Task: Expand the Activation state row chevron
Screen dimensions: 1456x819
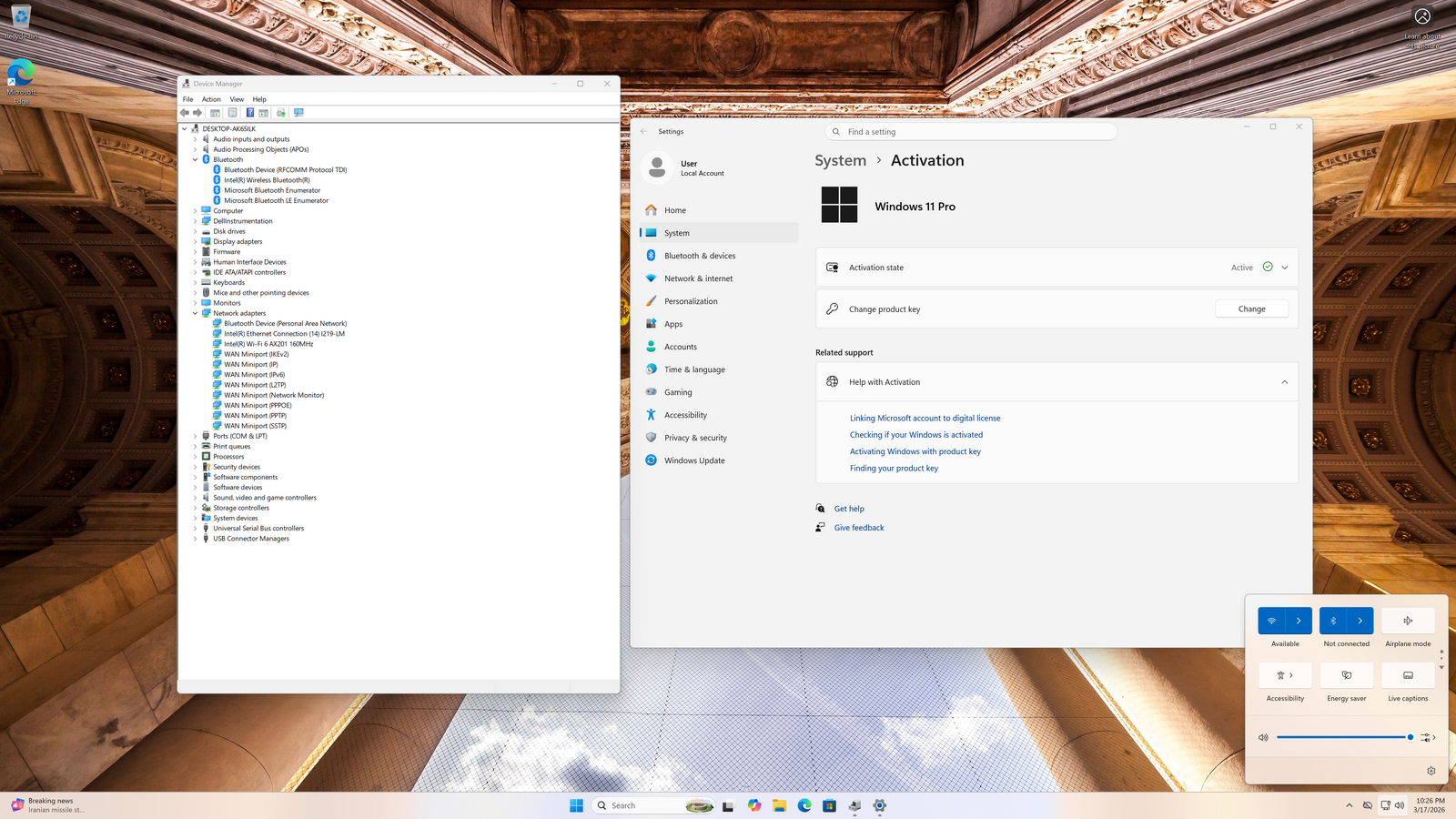Action: pyautogui.click(x=1284, y=268)
